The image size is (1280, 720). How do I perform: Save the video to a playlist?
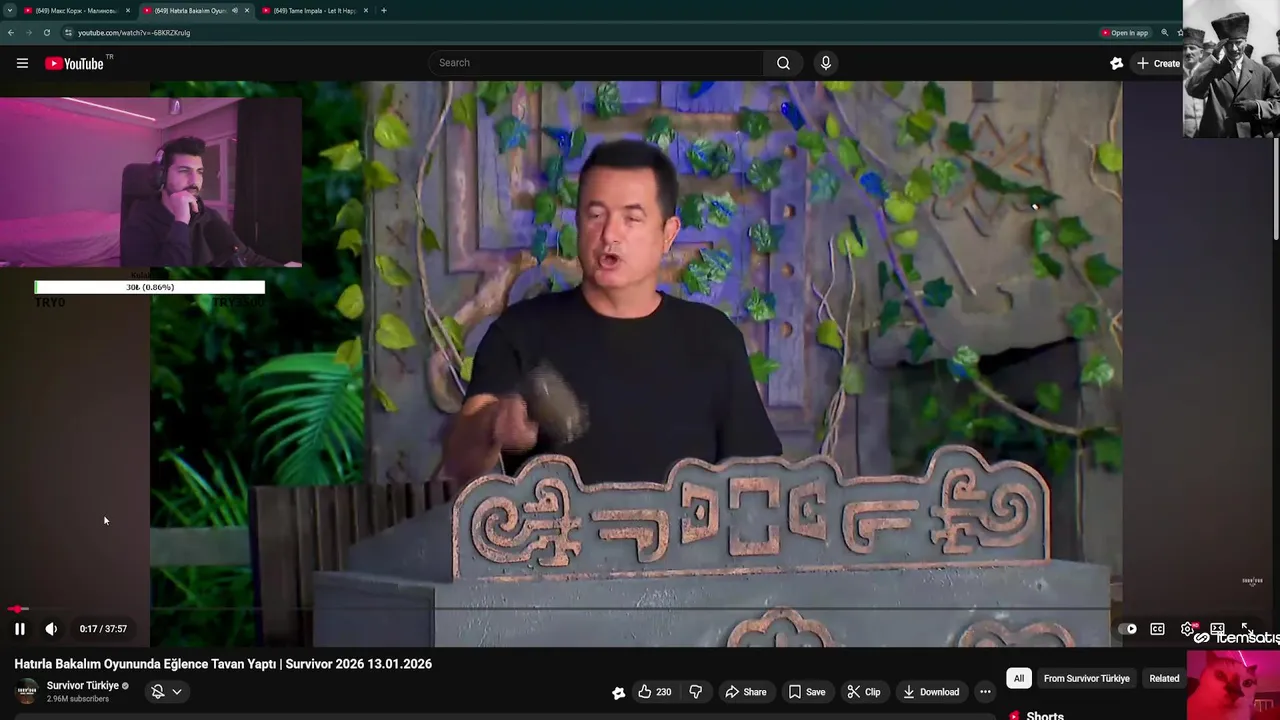click(806, 692)
